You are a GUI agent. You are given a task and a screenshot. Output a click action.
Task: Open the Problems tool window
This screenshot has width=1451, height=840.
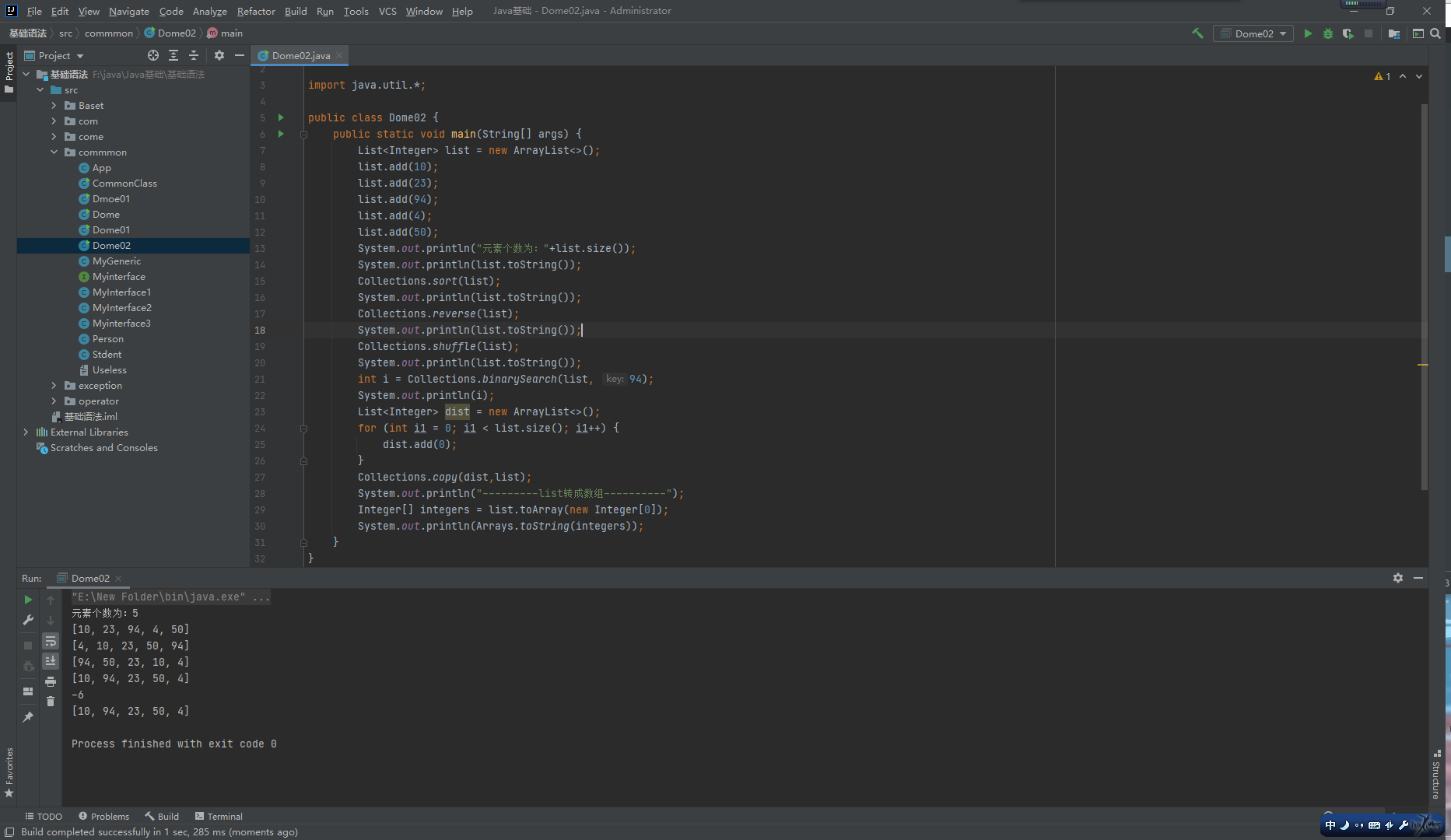pyautogui.click(x=103, y=816)
